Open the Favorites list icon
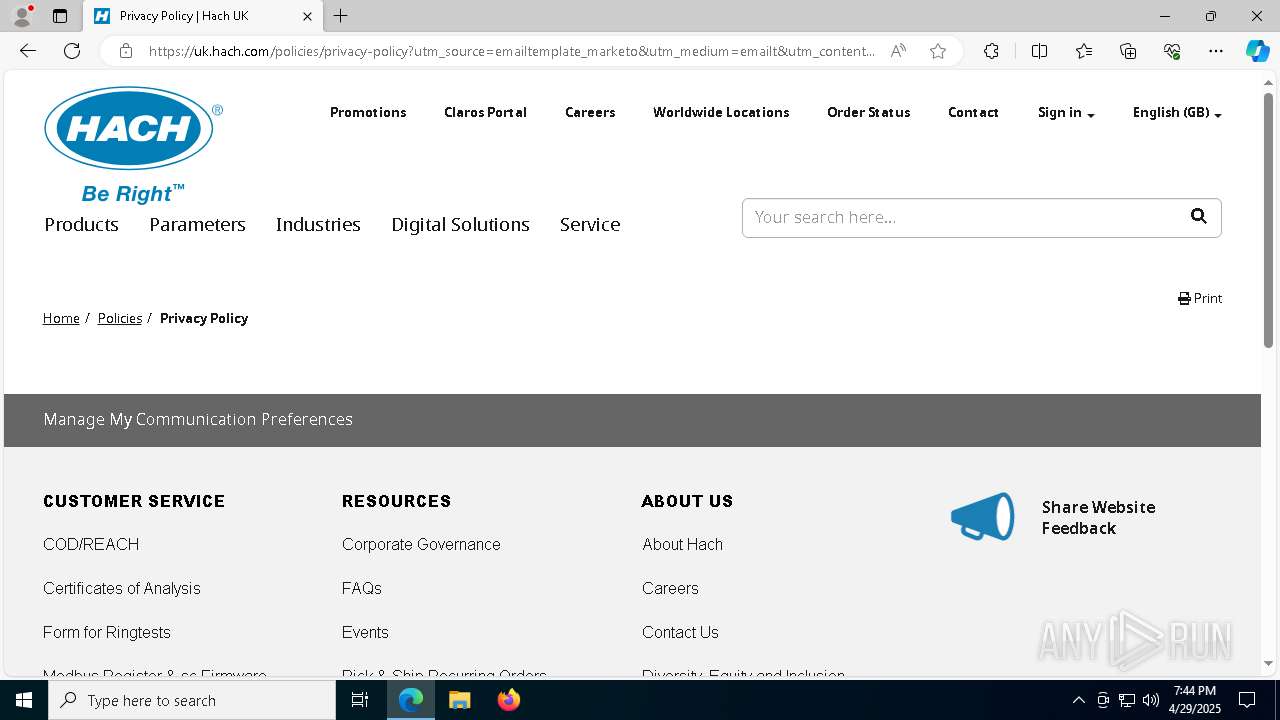The width and height of the screenshot is (1280, 720). pos(1084,51)
